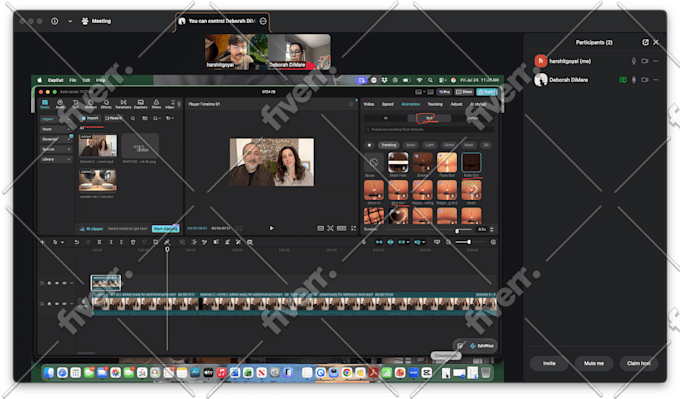This screenshot has height=399, width=680.
Task: Undo the last edit in timeline
Action: pos(77,242)
